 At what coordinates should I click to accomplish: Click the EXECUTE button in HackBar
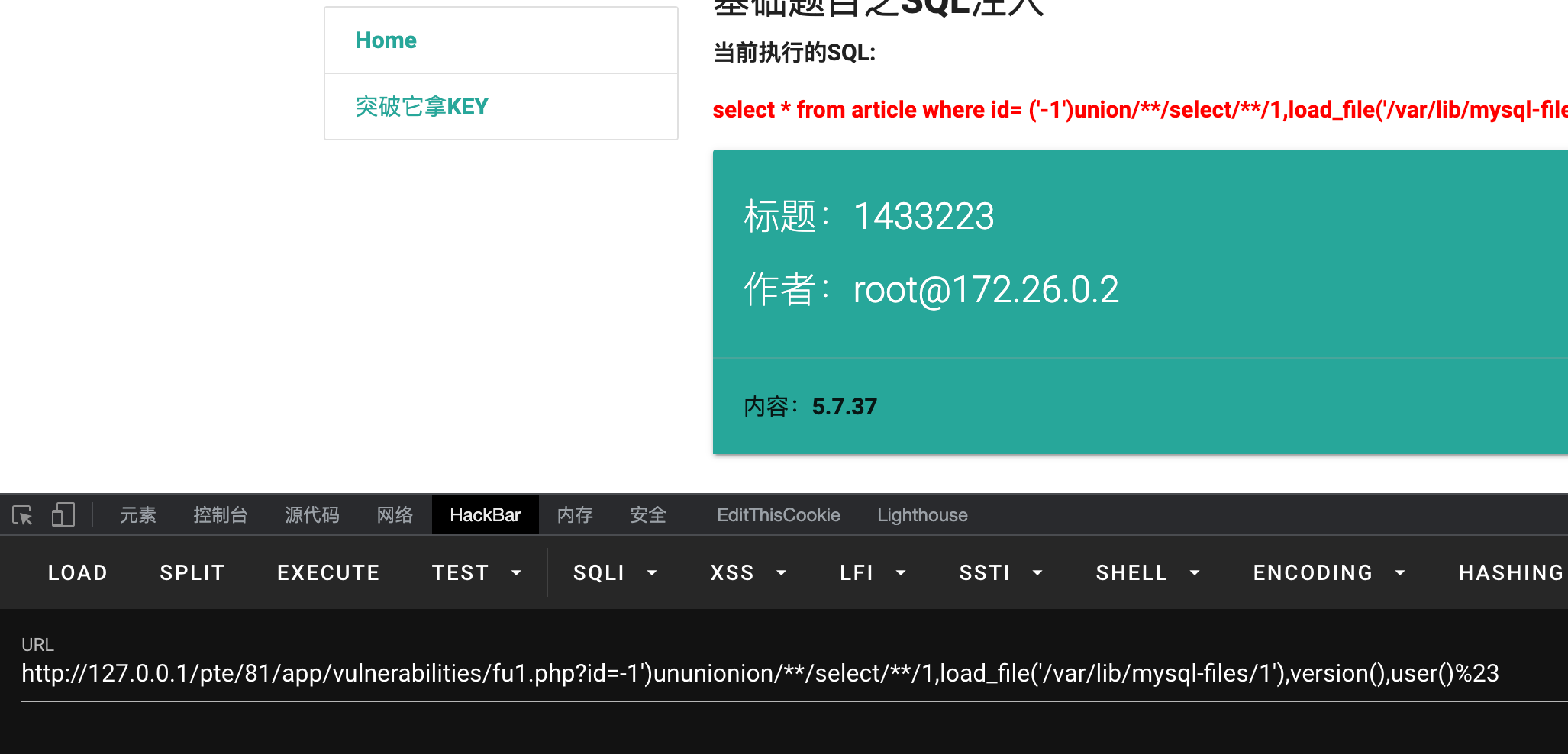[x=328, y=572]
